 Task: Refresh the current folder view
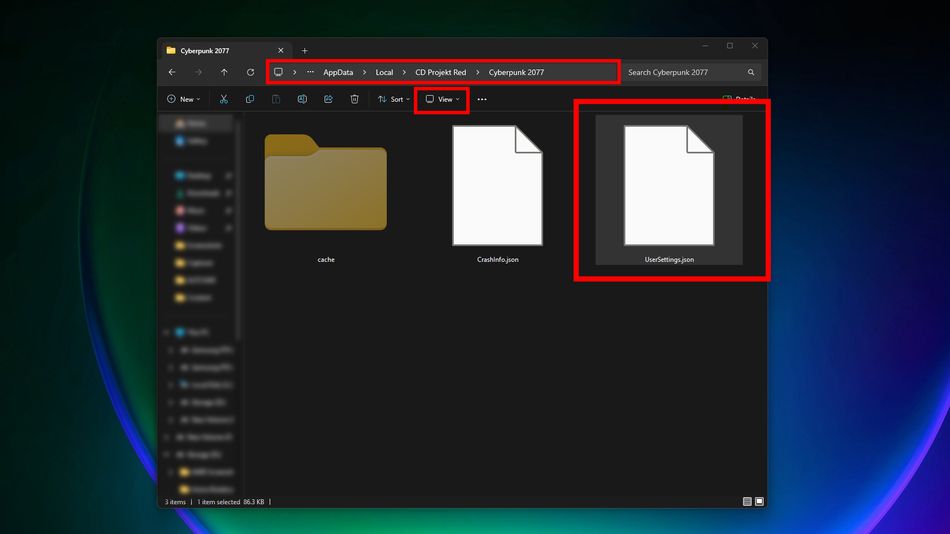(x=250, y=72)
